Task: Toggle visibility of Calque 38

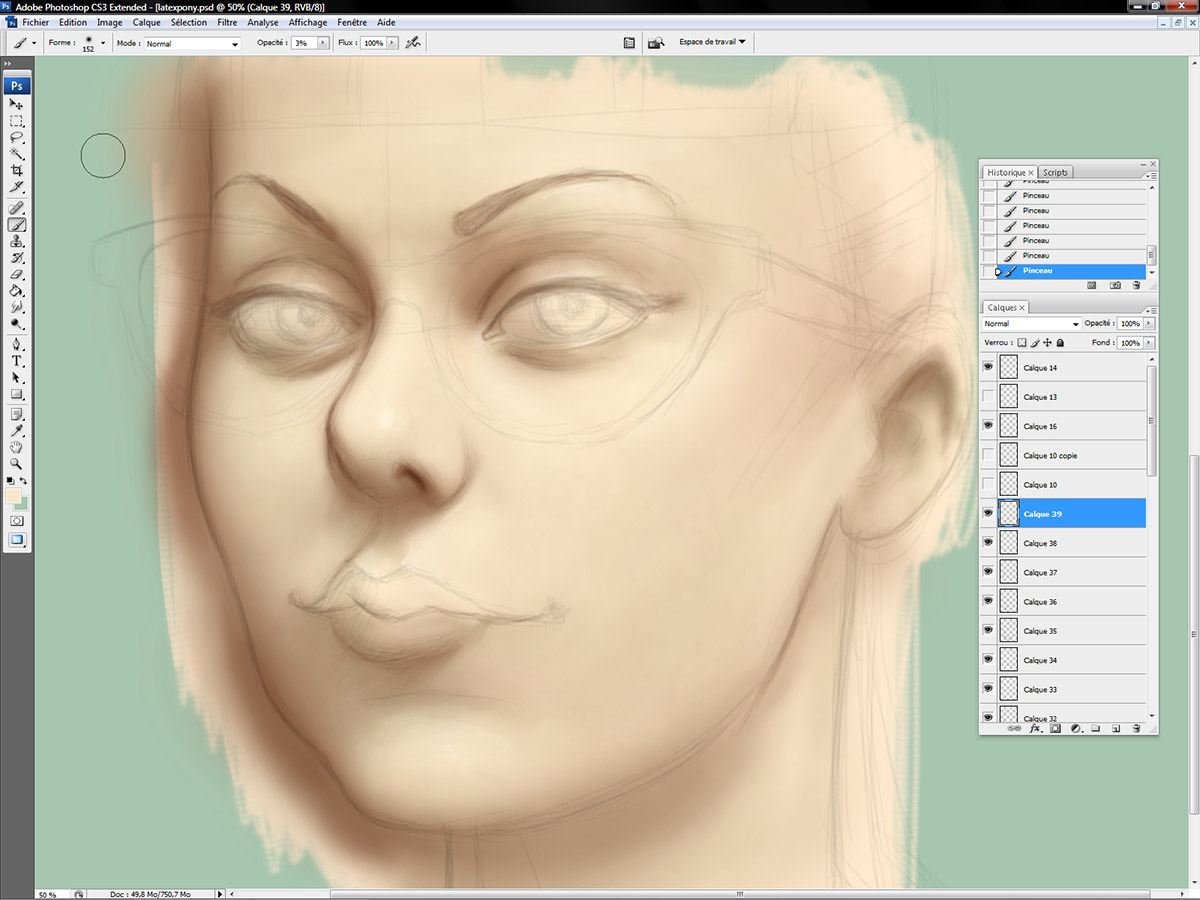Action: (988, 543)
